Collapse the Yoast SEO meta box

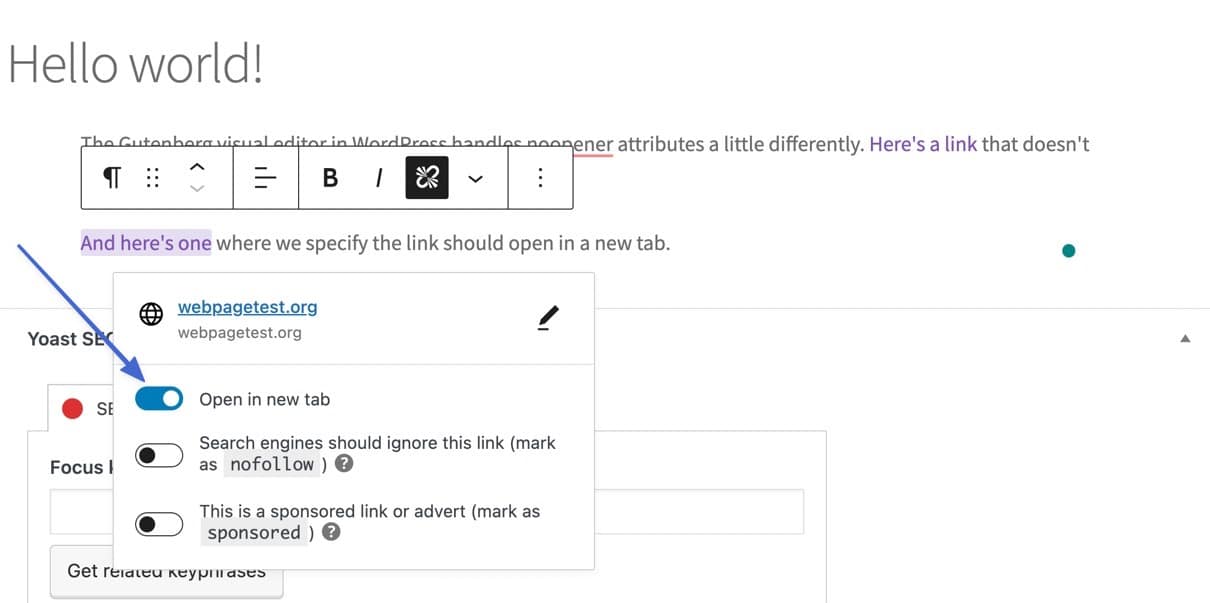1185,340
